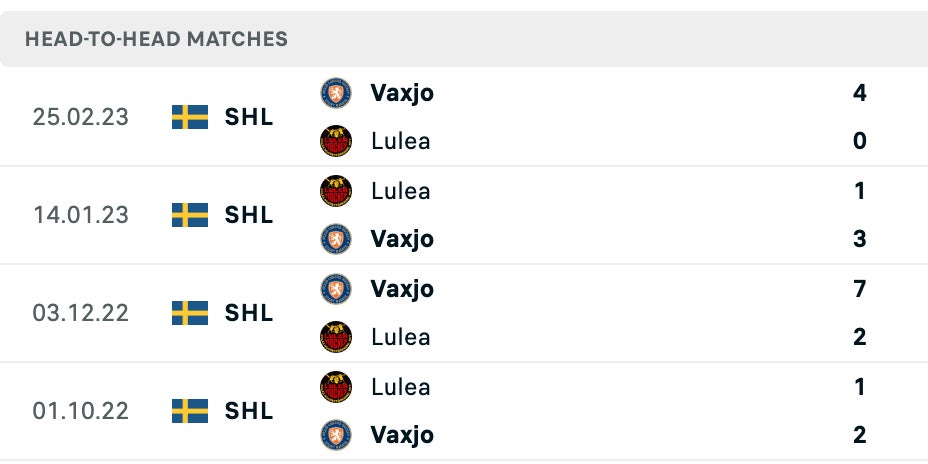Click Lulea logo in 03.12.22 match
The width and height of the screenshot is (928, 464).
pos(336,337)
